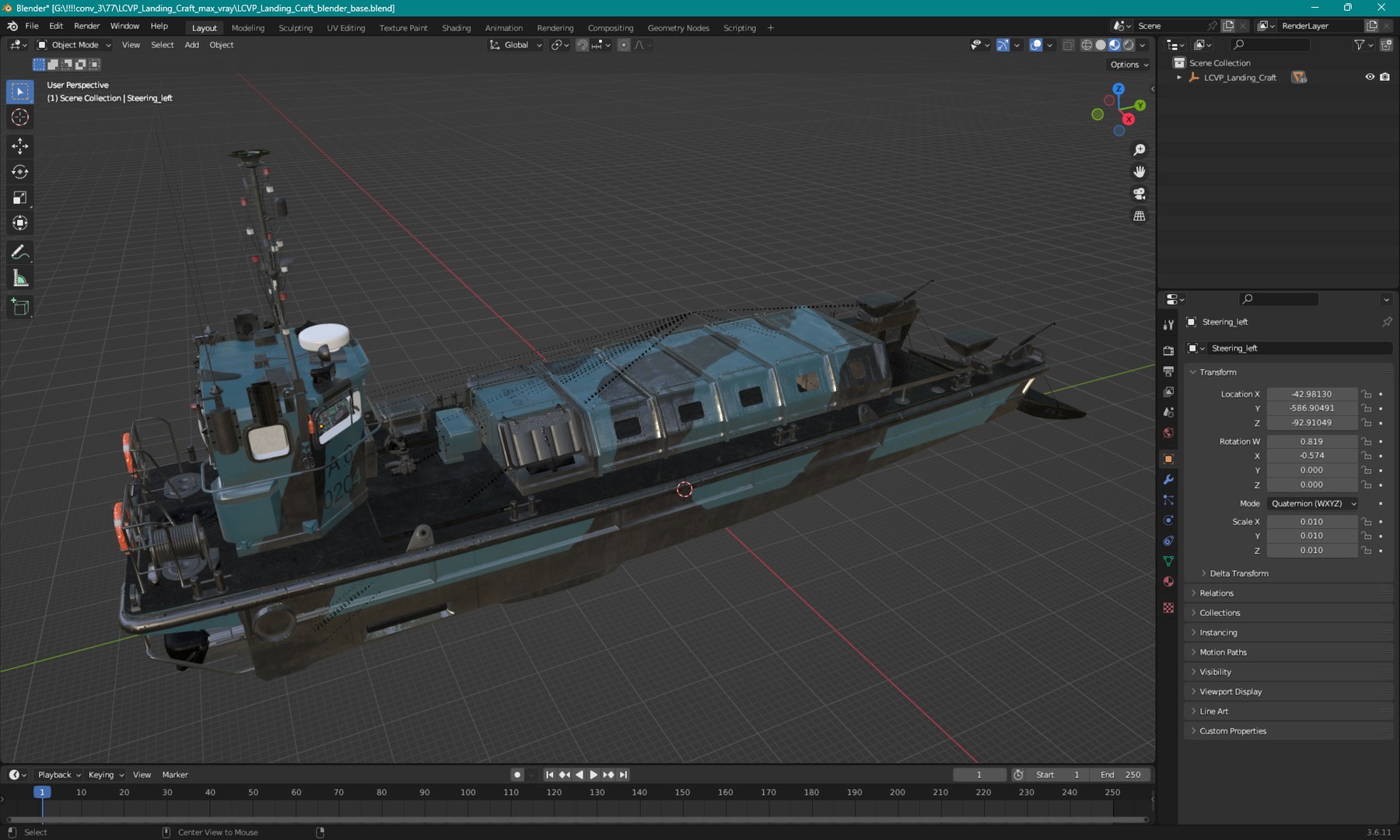Choose the Scale tool
Viewport: 1400px width, 840px height.
pyautogui.click(x=20, y=198)
